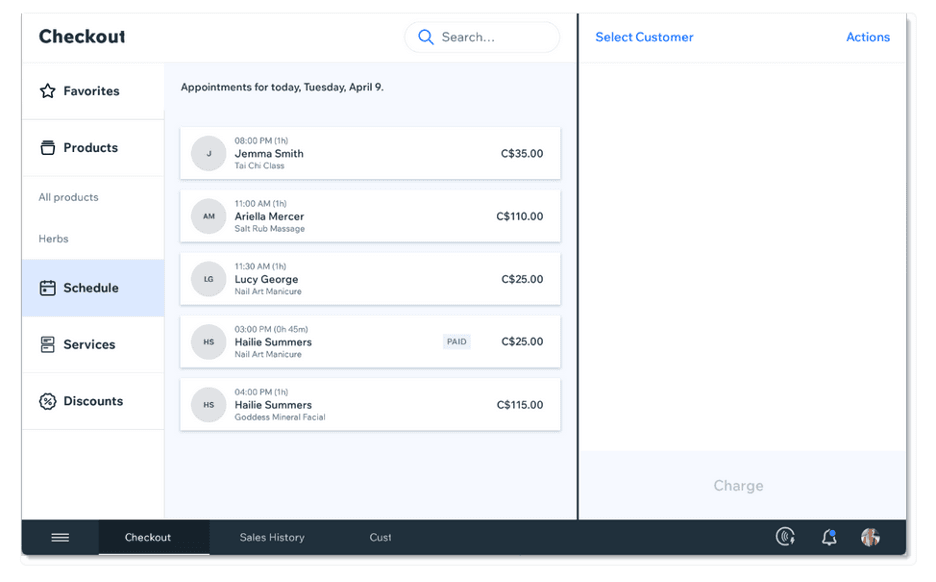Click inside the Search field
936x582 pixels.
pos(480,36)
